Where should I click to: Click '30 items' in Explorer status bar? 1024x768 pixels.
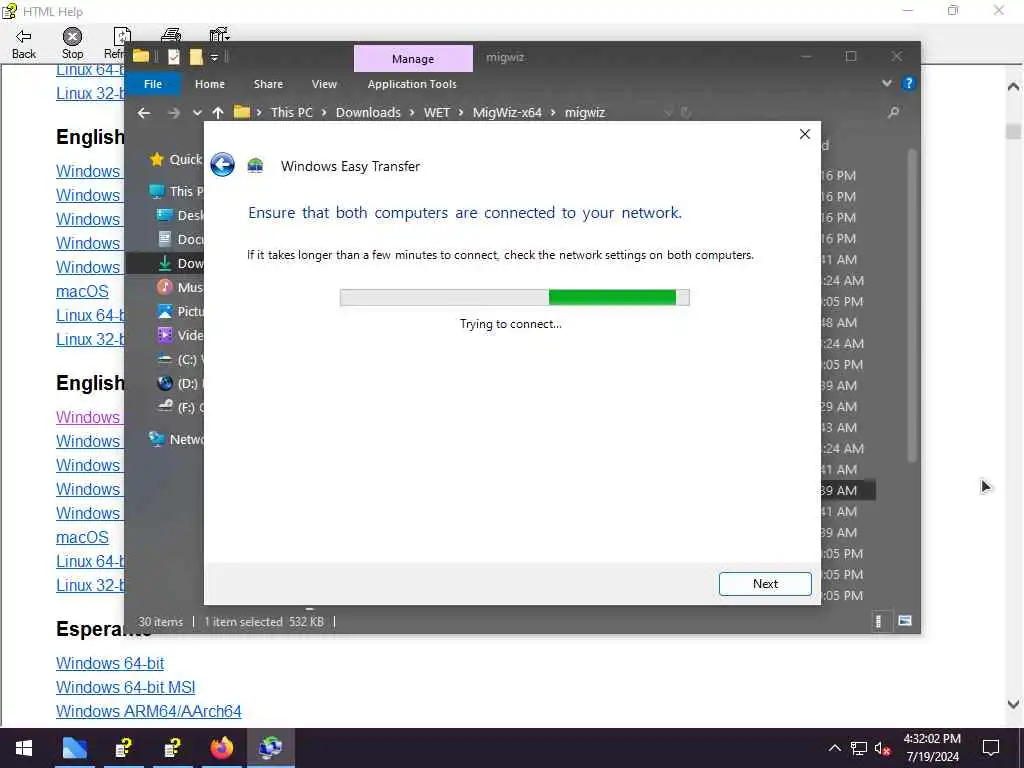click(x=161, y=622)
